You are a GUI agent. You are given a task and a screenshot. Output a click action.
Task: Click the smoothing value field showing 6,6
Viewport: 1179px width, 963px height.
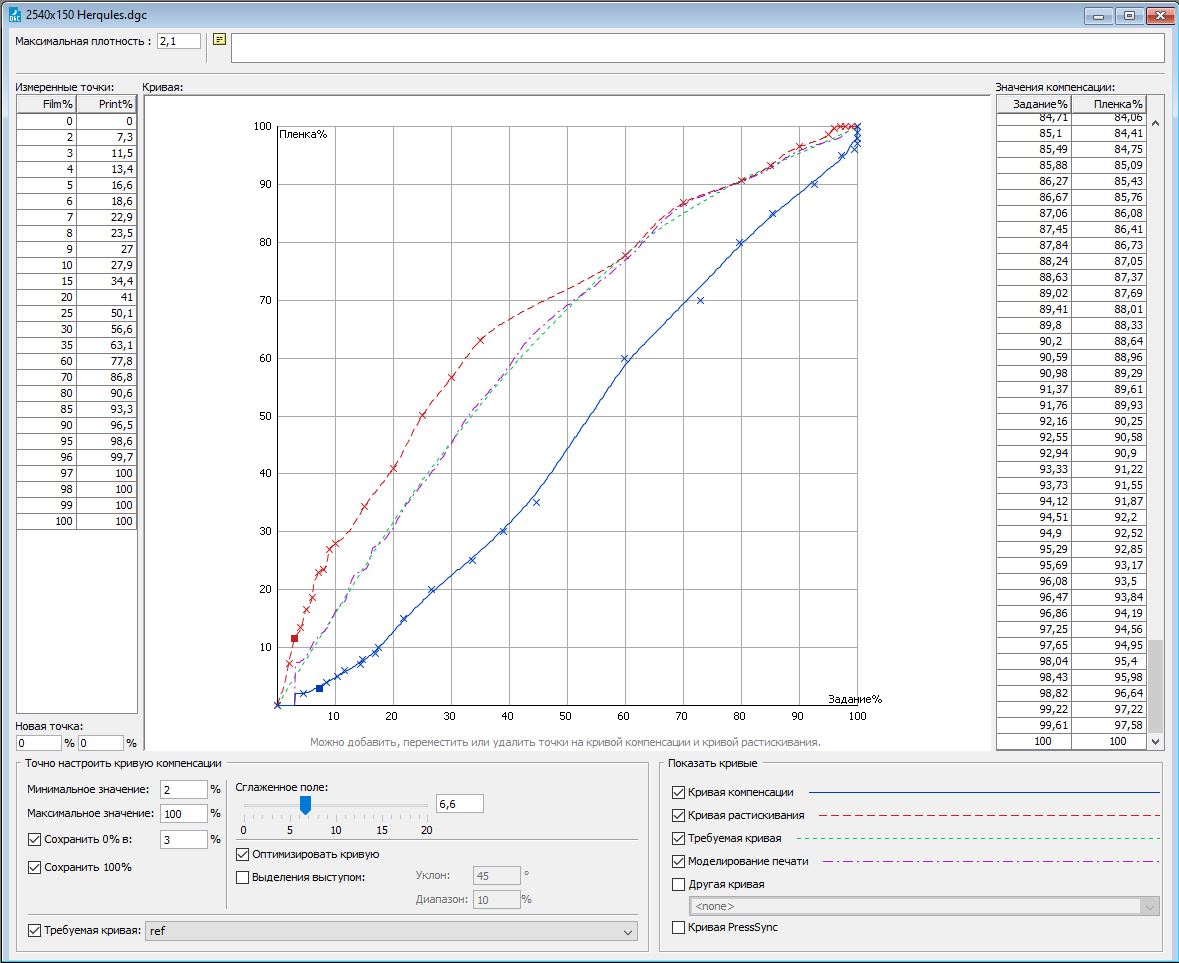coord(459,804)
